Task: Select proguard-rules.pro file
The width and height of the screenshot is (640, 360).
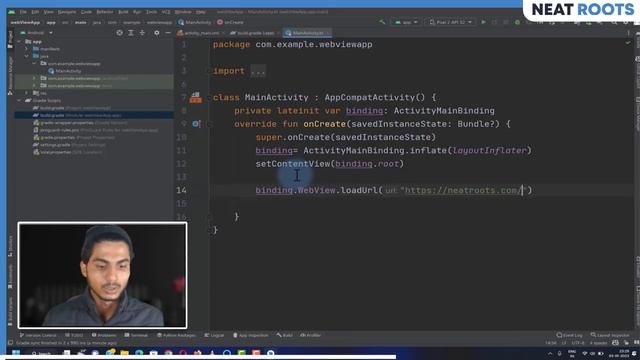Action: coord(96,130)
